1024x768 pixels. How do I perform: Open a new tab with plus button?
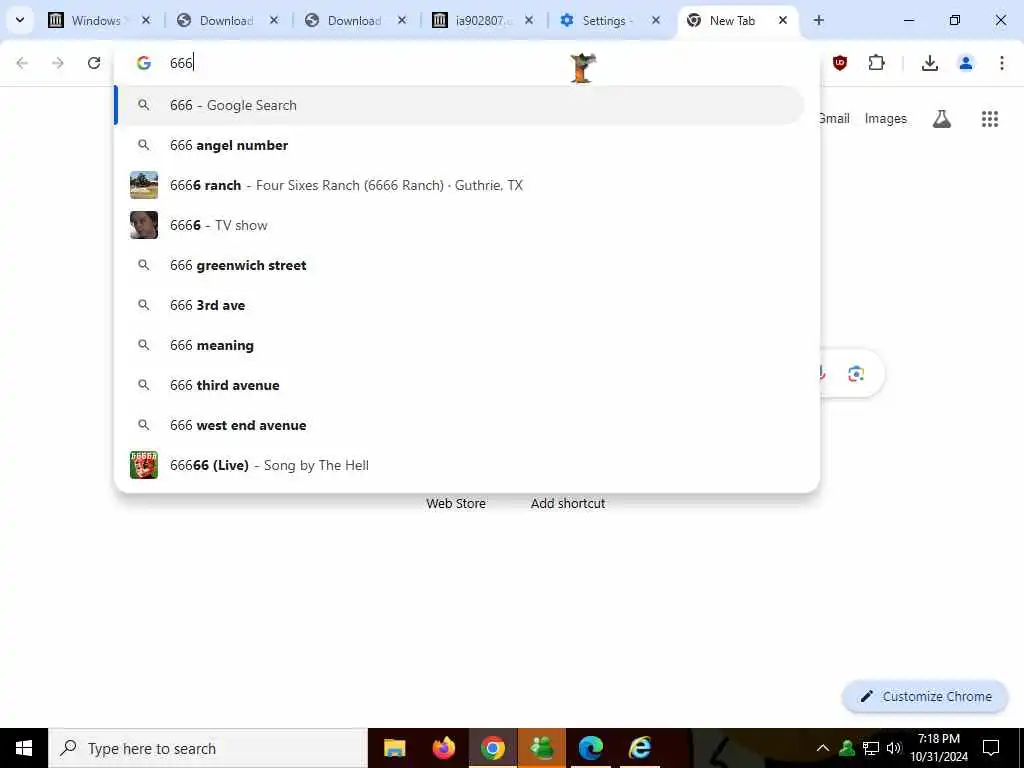(818, 20)
